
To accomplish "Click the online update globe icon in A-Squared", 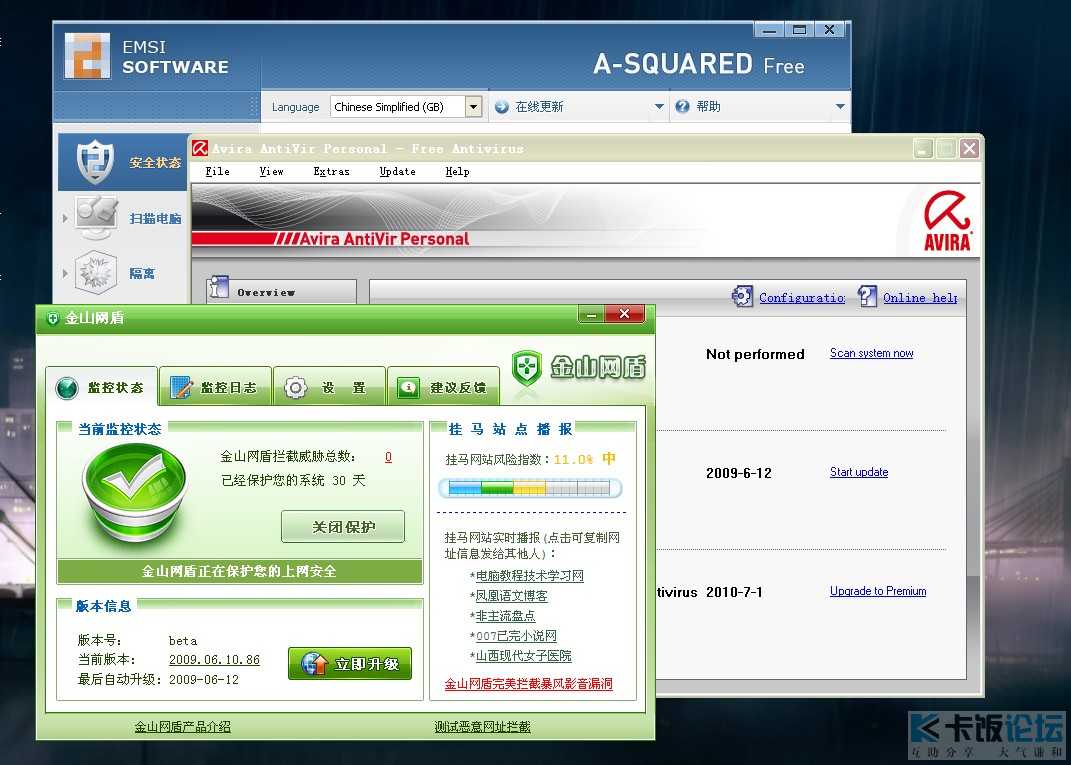I will (x=501, y=107).
